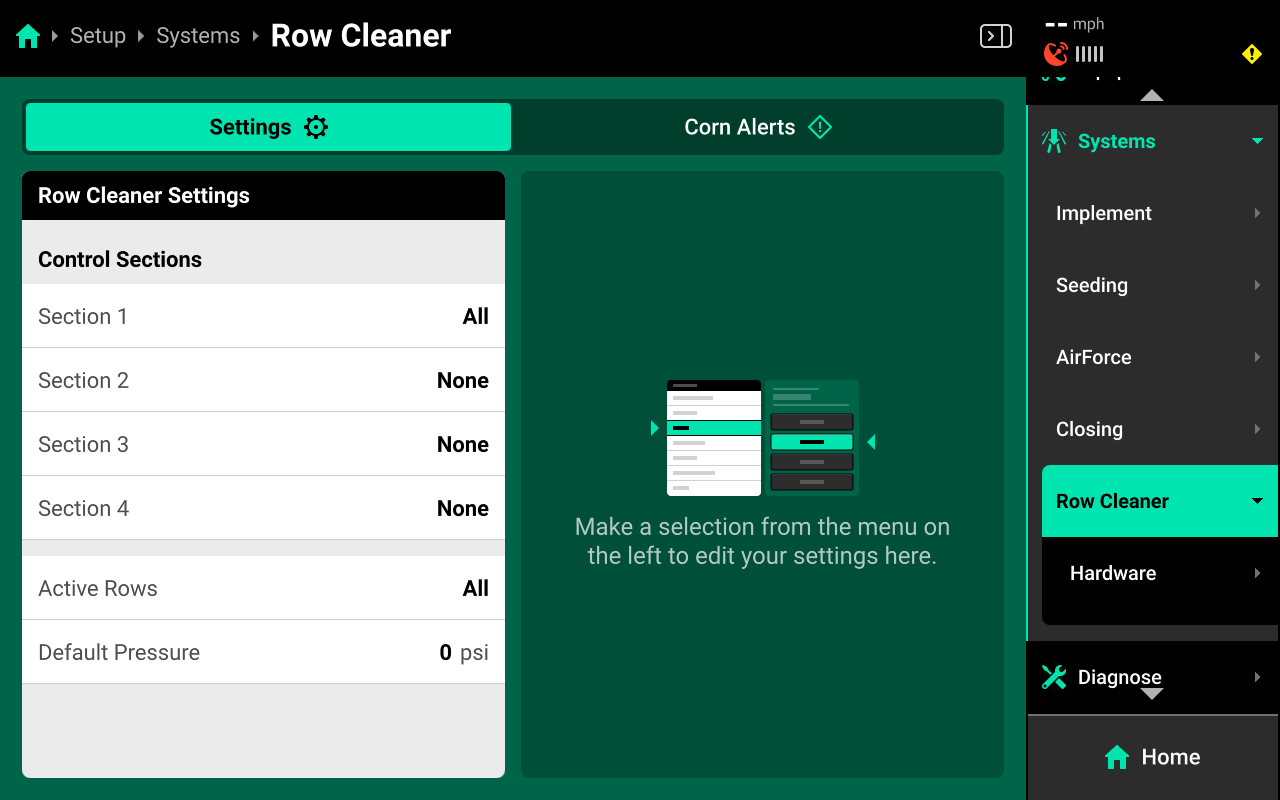Image resolution: width=1280 pixels, height=800 pixels.
Task: Click the gear icon on Settings tab
Action: tap(316, 127)
